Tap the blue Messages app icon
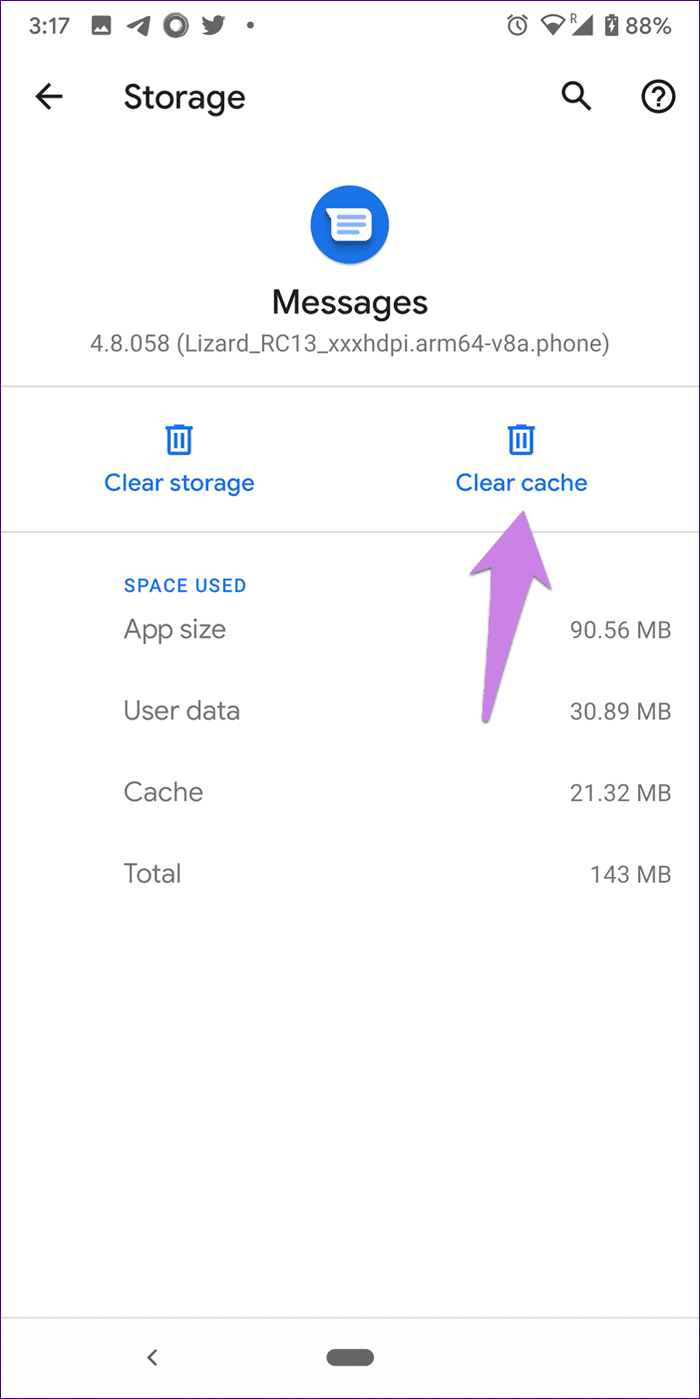 tap(349, 225)
